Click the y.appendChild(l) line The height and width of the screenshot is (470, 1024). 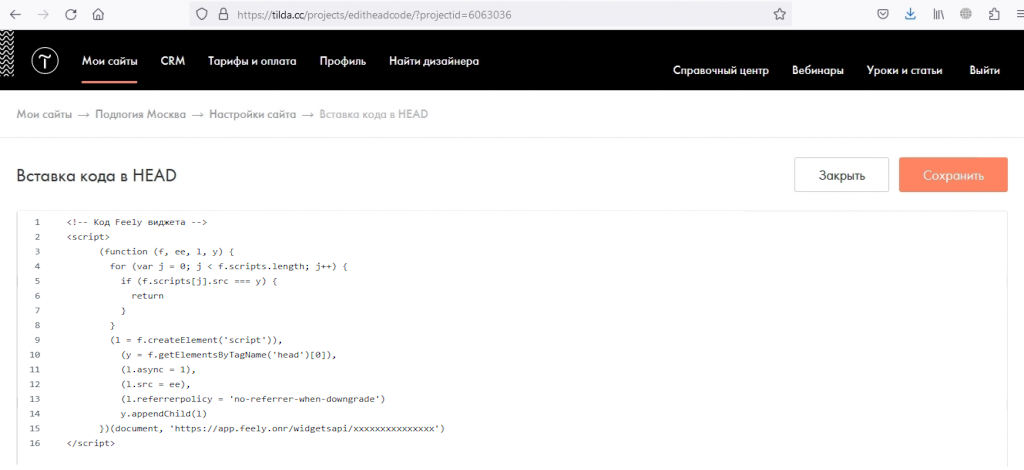click(164, 414)
